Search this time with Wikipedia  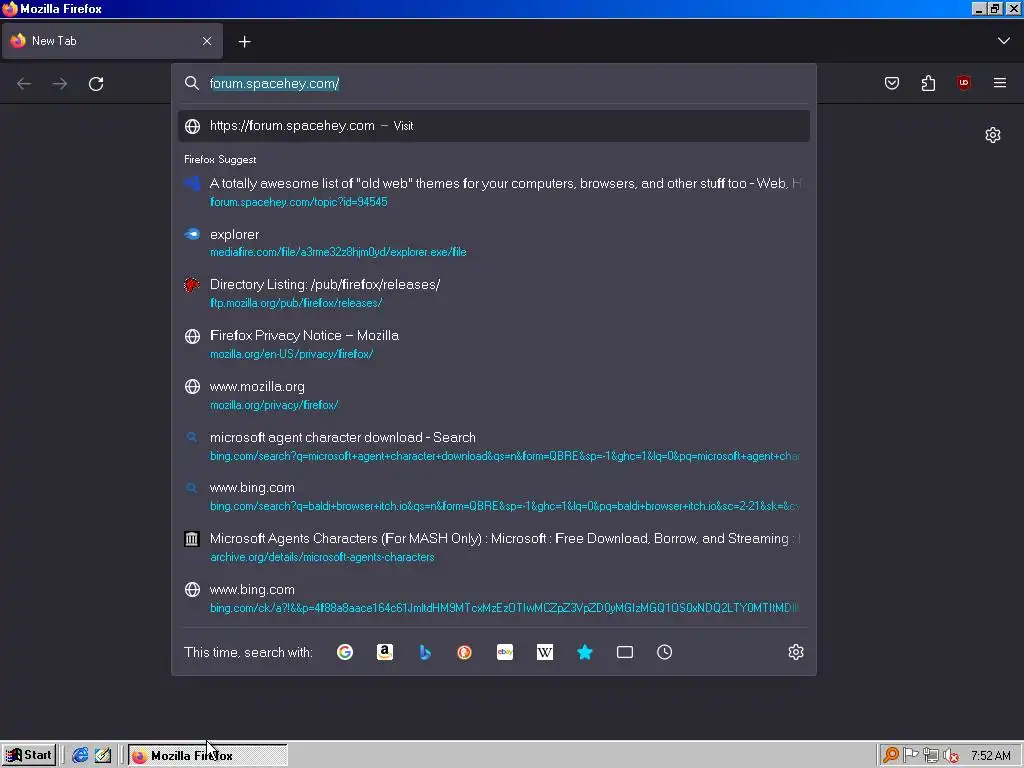(545, 652)
